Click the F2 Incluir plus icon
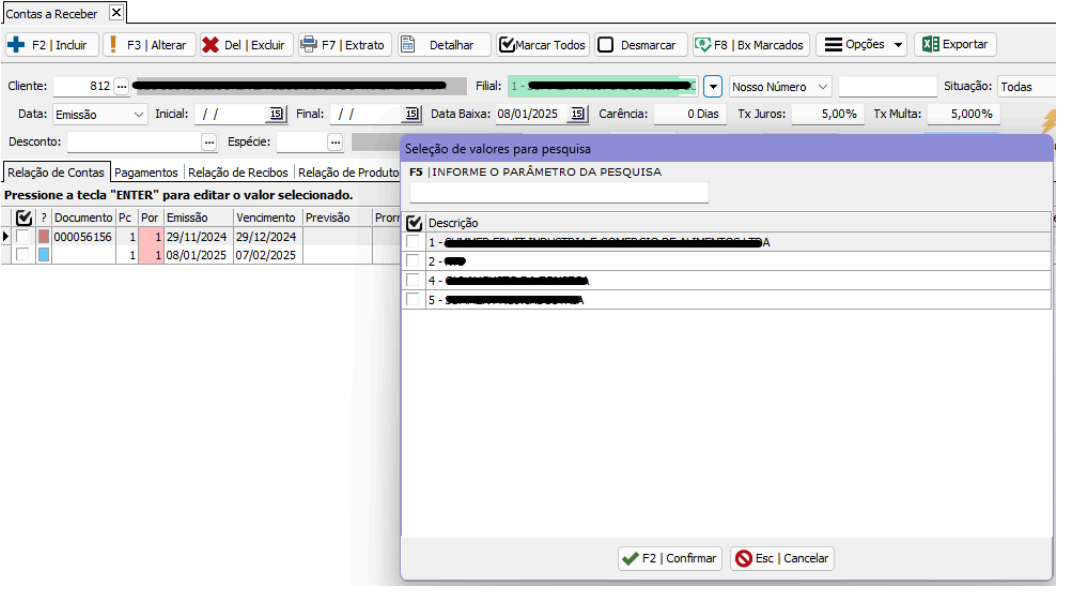This screenshot has height=606, width=1078. tap(16, 45)
